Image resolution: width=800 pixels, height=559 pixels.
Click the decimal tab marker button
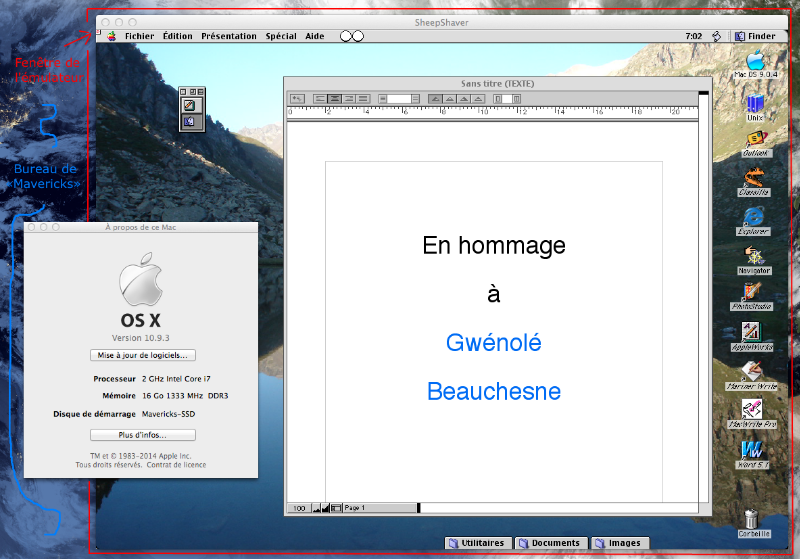478,99
